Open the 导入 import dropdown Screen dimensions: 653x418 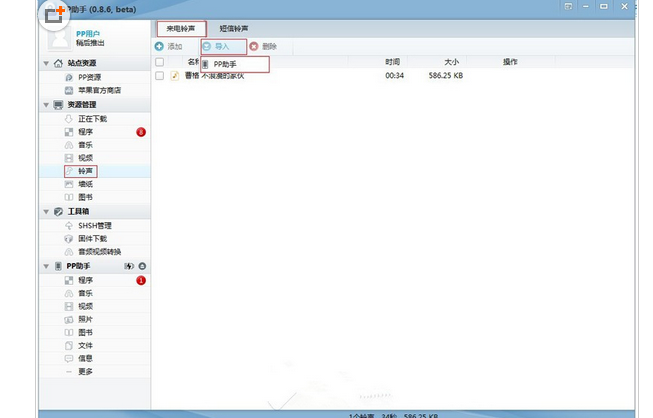click(x=224, y=47)
